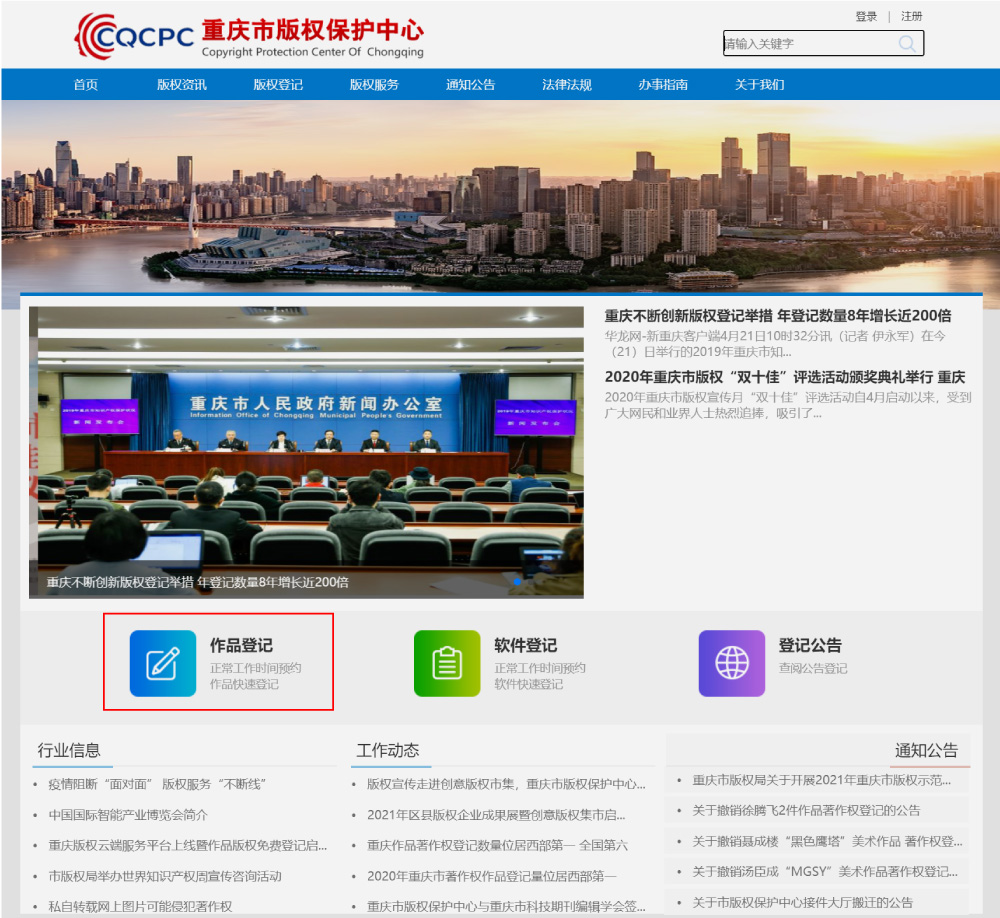Click the 关于我们 navigation item
This screenshot has width=1000, height=918.
tap(758, 85)
